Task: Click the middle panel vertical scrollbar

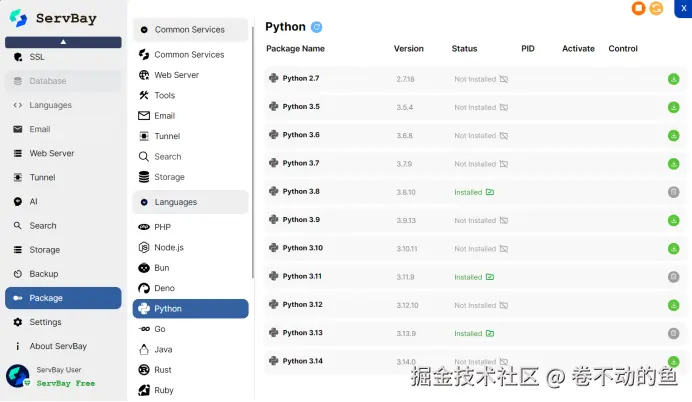Action: point(253,152)
